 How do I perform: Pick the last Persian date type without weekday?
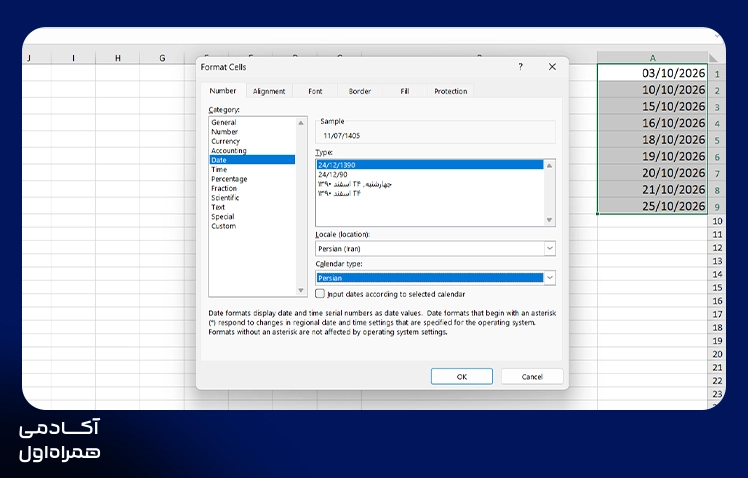[x=429, y=194]
